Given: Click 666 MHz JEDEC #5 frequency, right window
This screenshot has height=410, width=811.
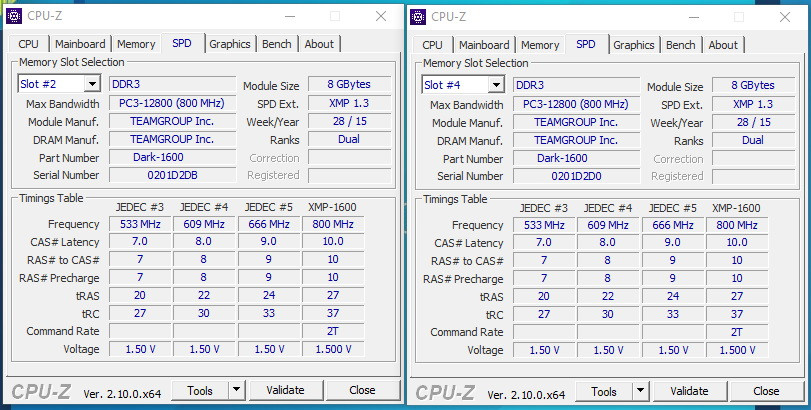Looking at the screenshot, I should tap(672, 225).
